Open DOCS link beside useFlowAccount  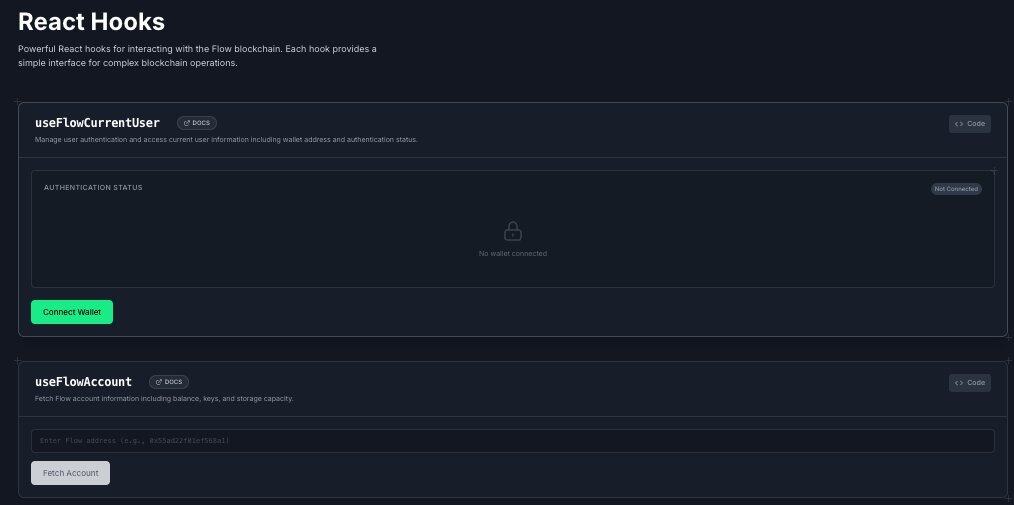click(169, 382)
